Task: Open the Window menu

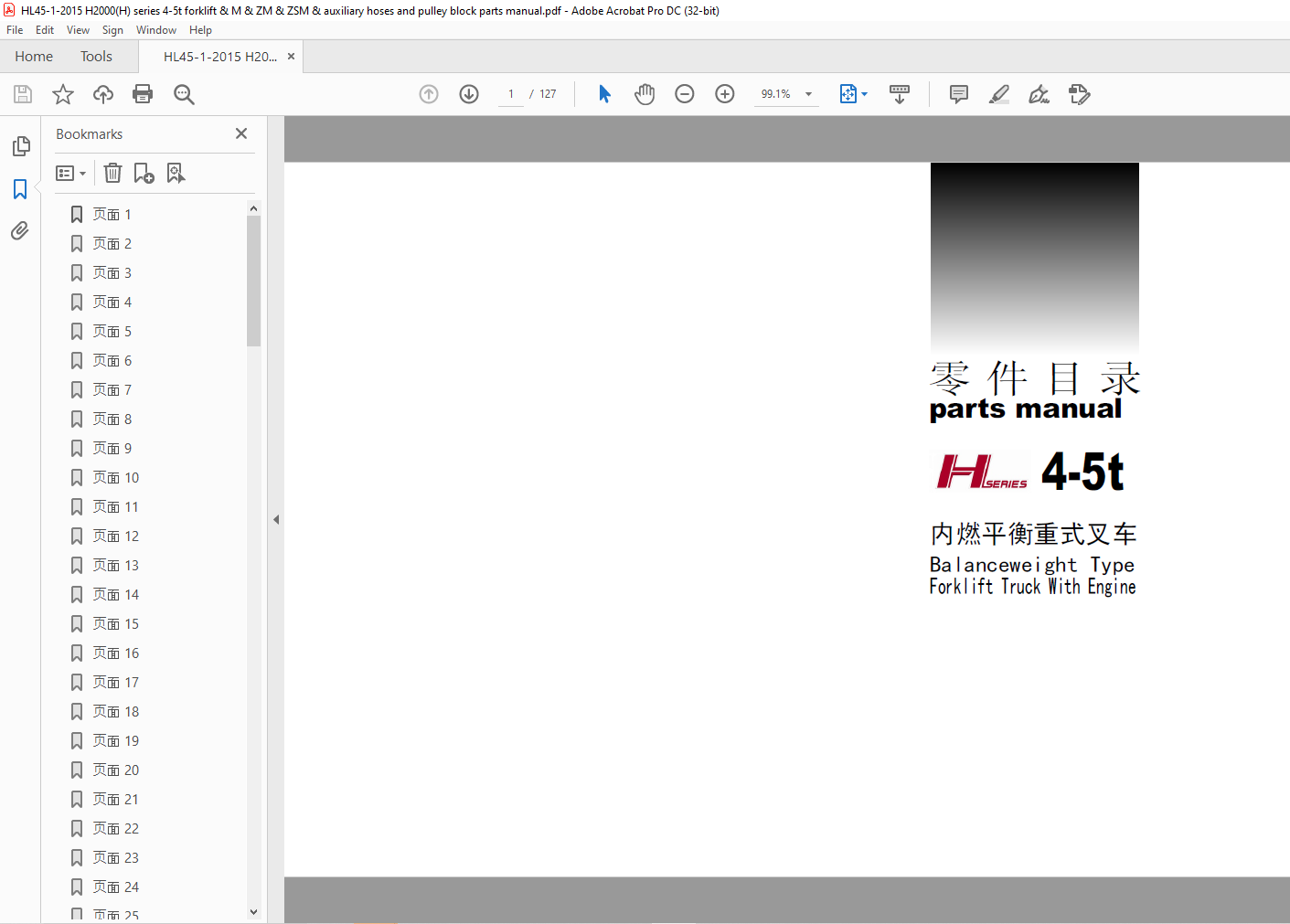Action: [x=156, y=30]
